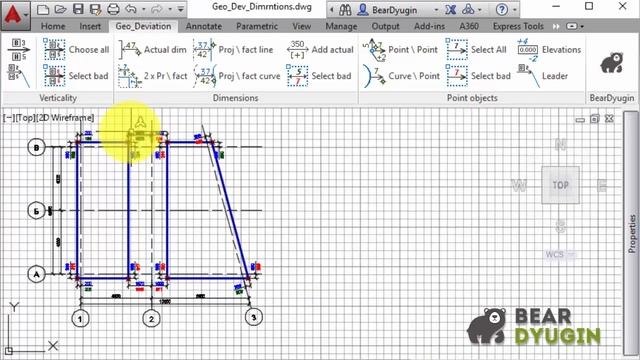The image size is (640, 360).
Task: Click the Leader tool in Point objects
Action: coord(542,76)
